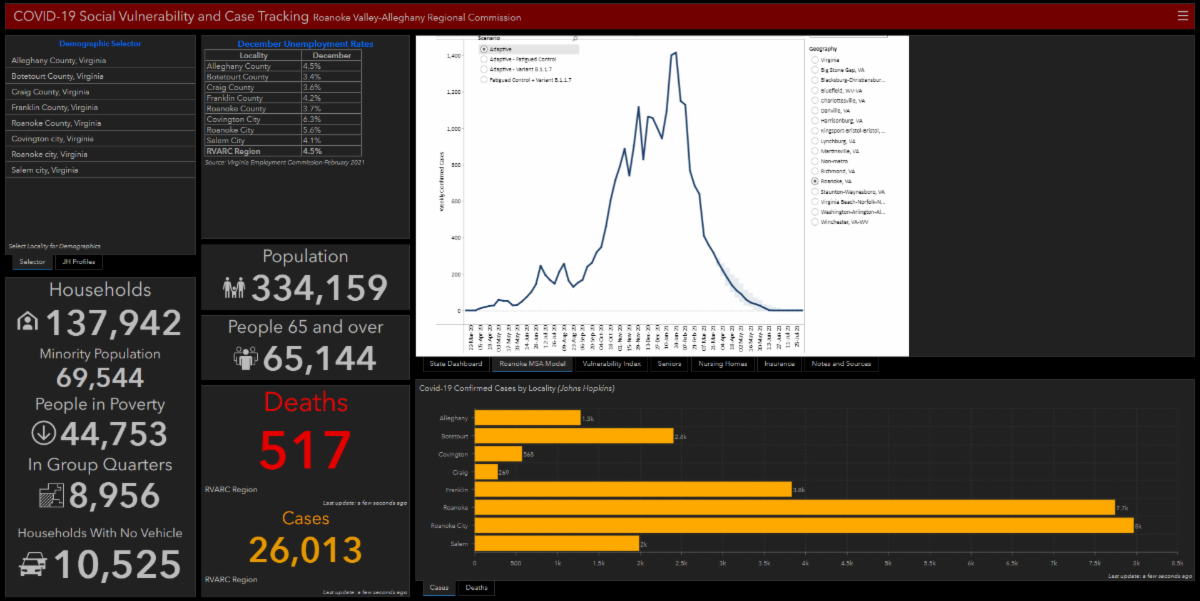Select the Adaptive - Fatigued Control scenario
Screen dimensions: 1200x601
pos(484,58)
